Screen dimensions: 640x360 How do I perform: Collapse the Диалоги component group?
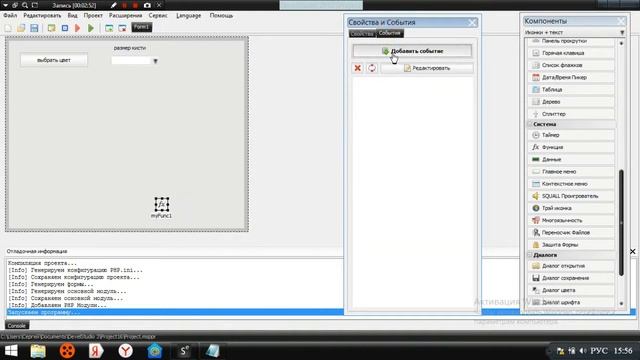coord(530,255)
